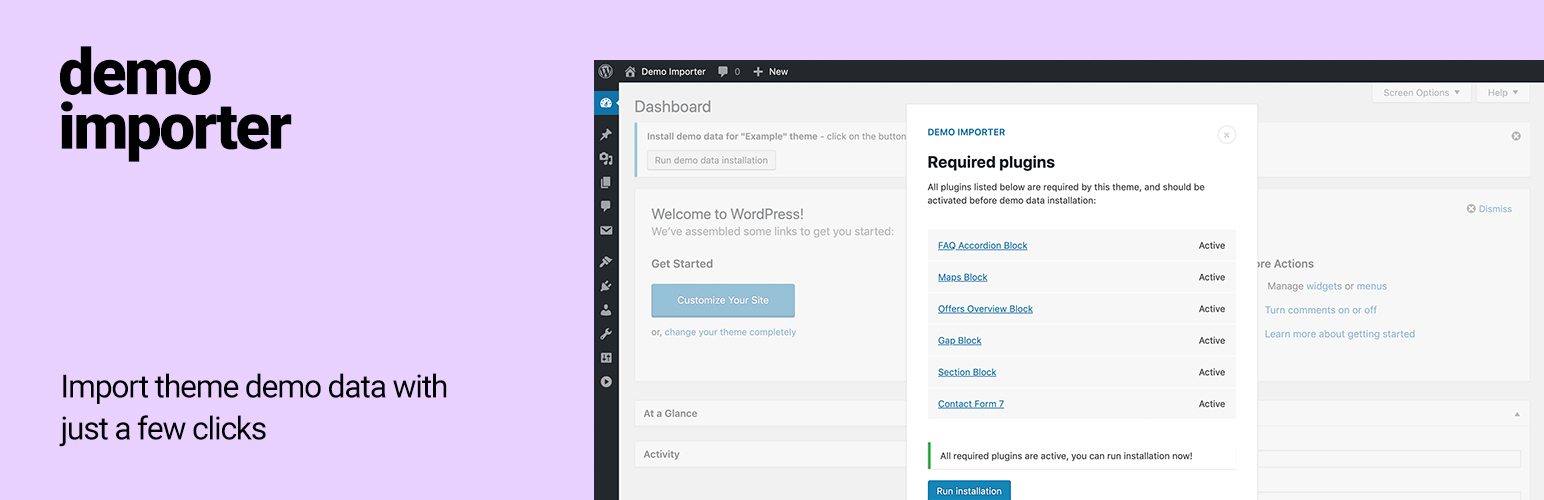Open the WordPress logo menu
This screenshot has width=1544, height=500.
pos(606,71)
